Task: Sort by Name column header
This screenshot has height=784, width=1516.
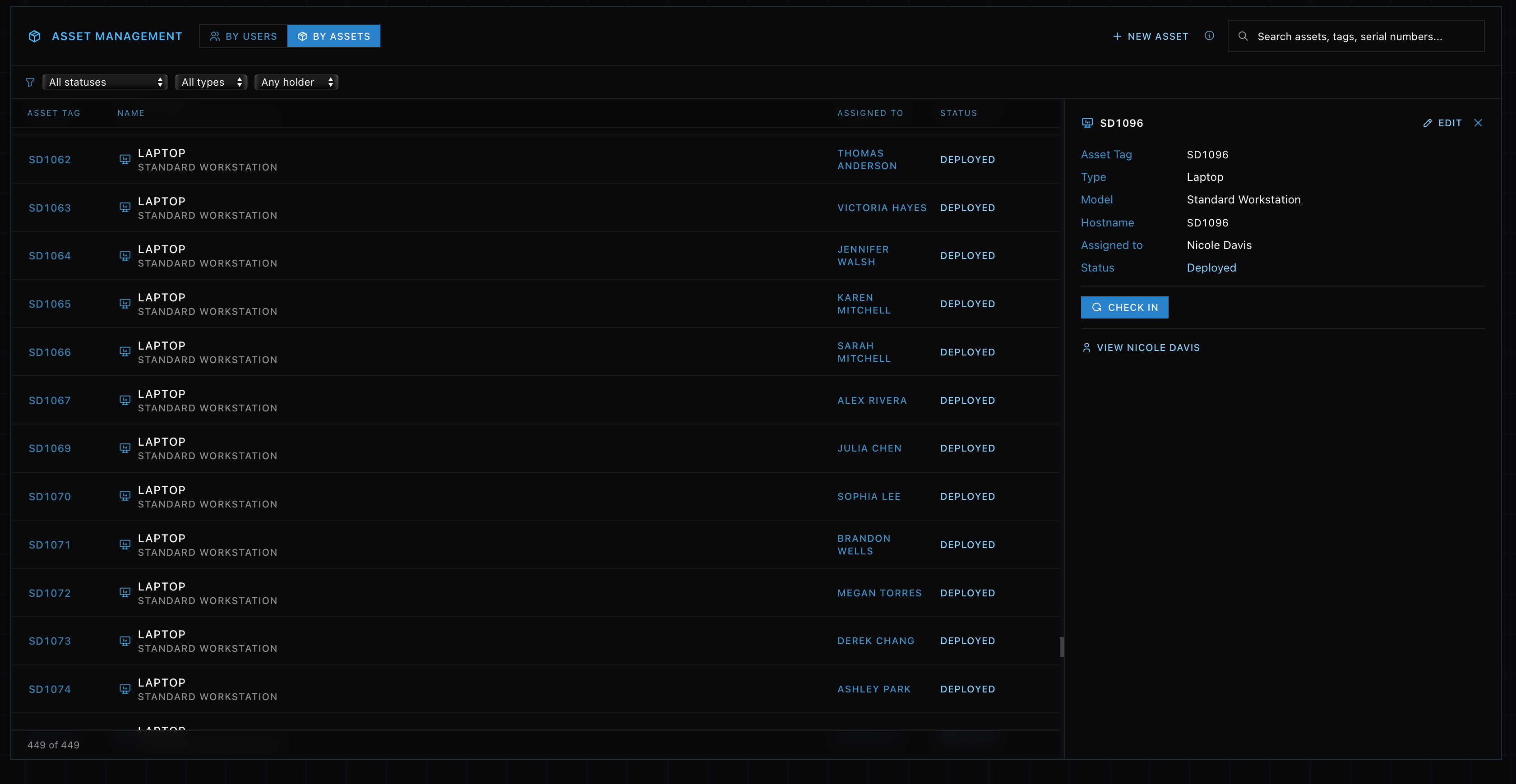Action: pyautogui.click(x=131, y=113)
